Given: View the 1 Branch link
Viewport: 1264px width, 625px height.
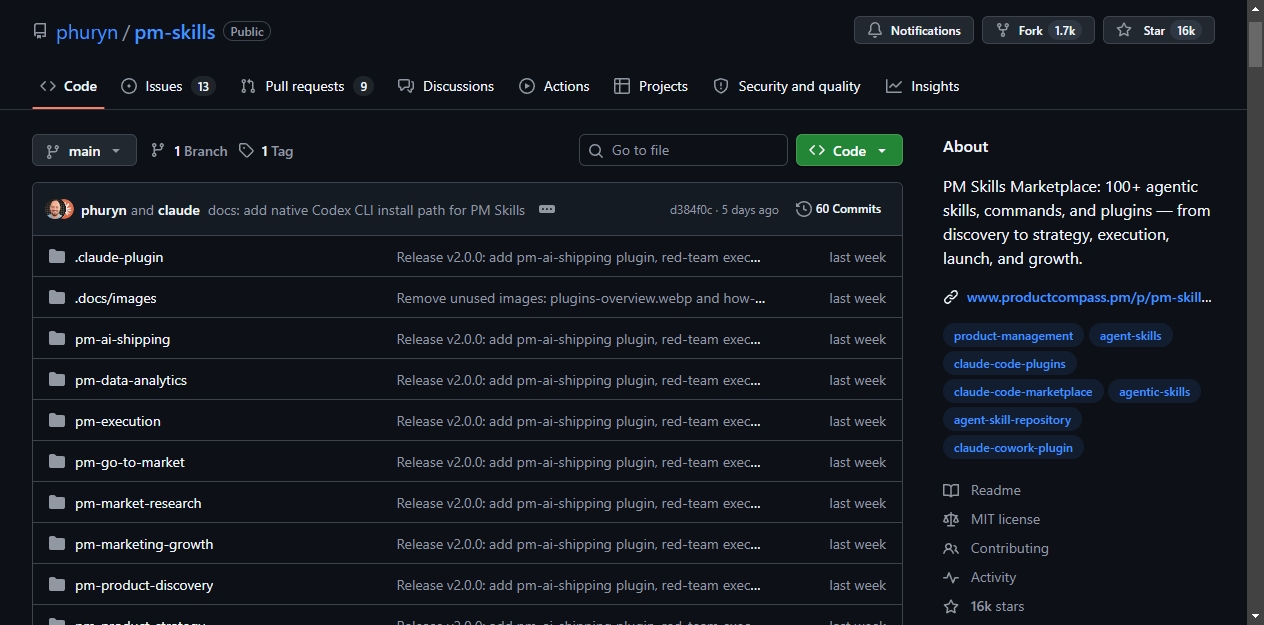Looking at the screenshot, I should tap(189, 151).
